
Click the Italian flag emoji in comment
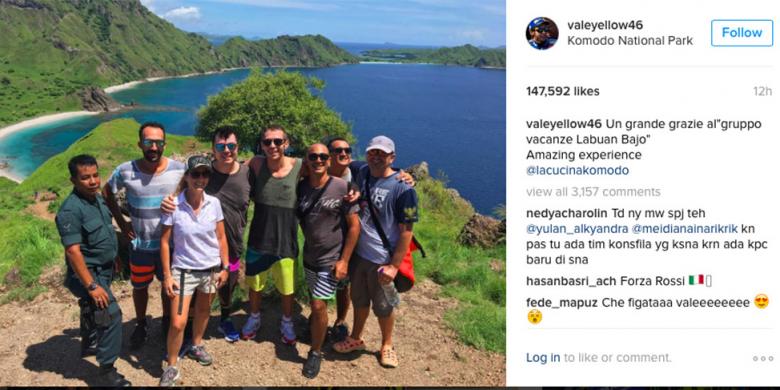coord(696,280)
